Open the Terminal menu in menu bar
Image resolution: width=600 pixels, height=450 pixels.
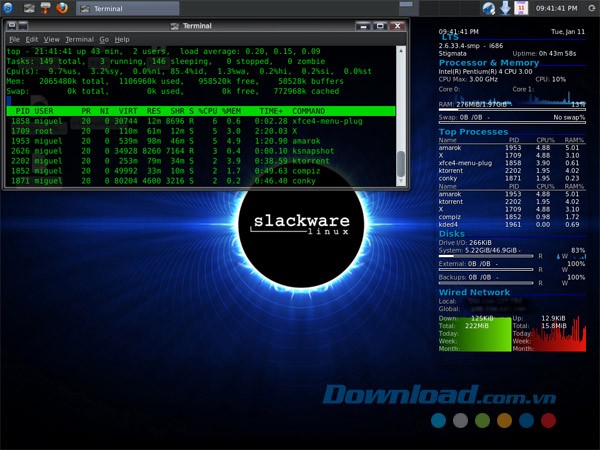pyautogui.click(x=79, y=39)
